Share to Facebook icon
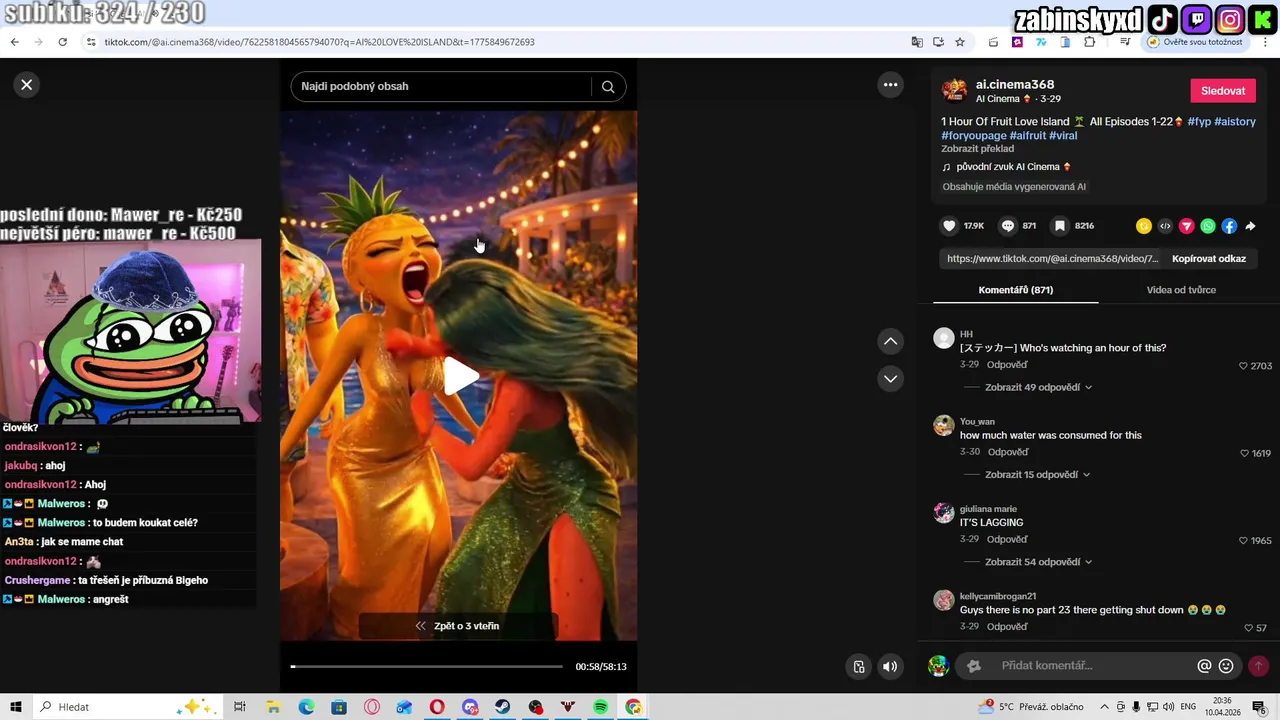The height and width of the screenshot is (720, 1280). [x=1229, y=226]
